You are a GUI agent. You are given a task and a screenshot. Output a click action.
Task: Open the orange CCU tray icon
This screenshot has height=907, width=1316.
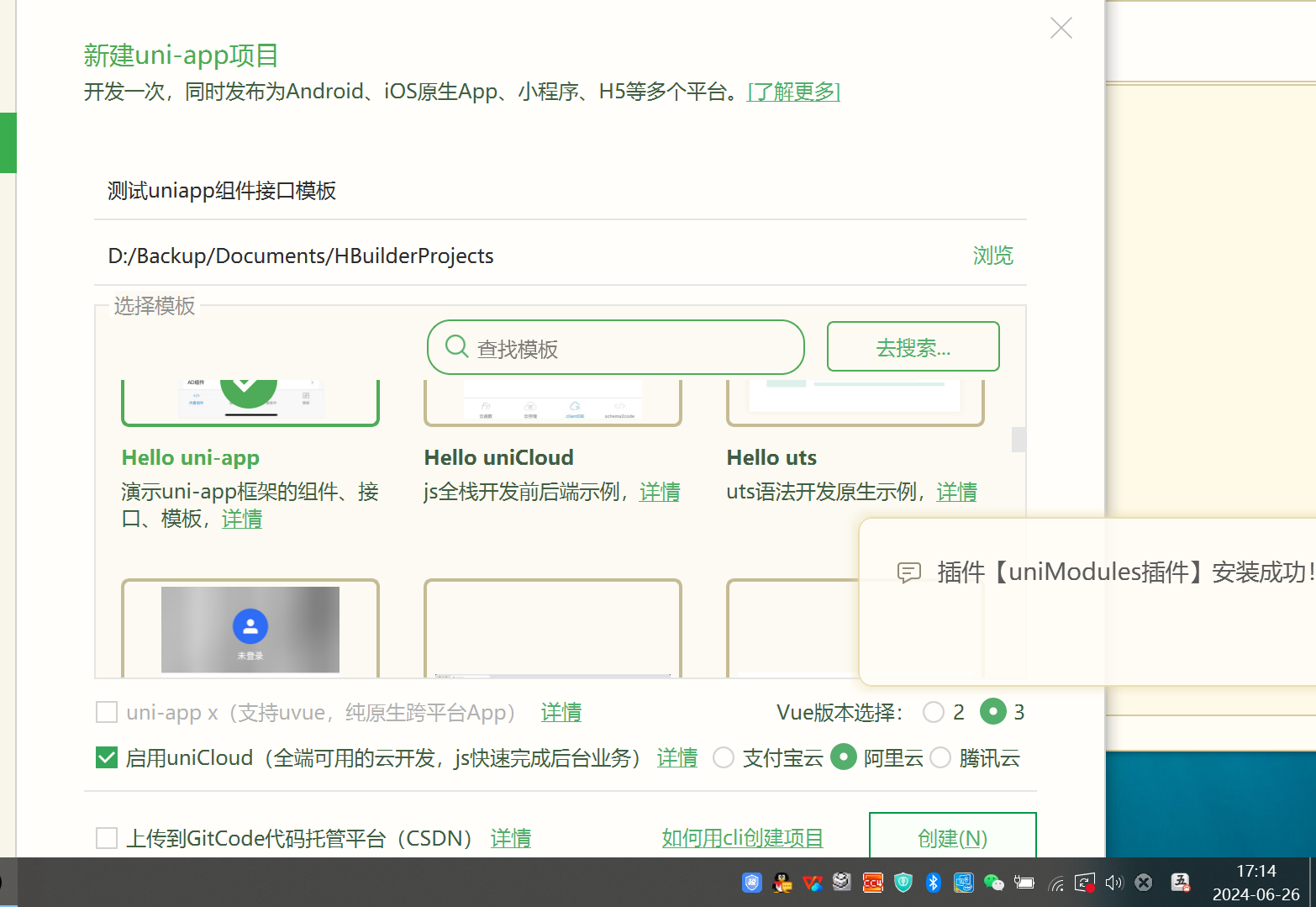pyautogui.click(x=872, y=882)
